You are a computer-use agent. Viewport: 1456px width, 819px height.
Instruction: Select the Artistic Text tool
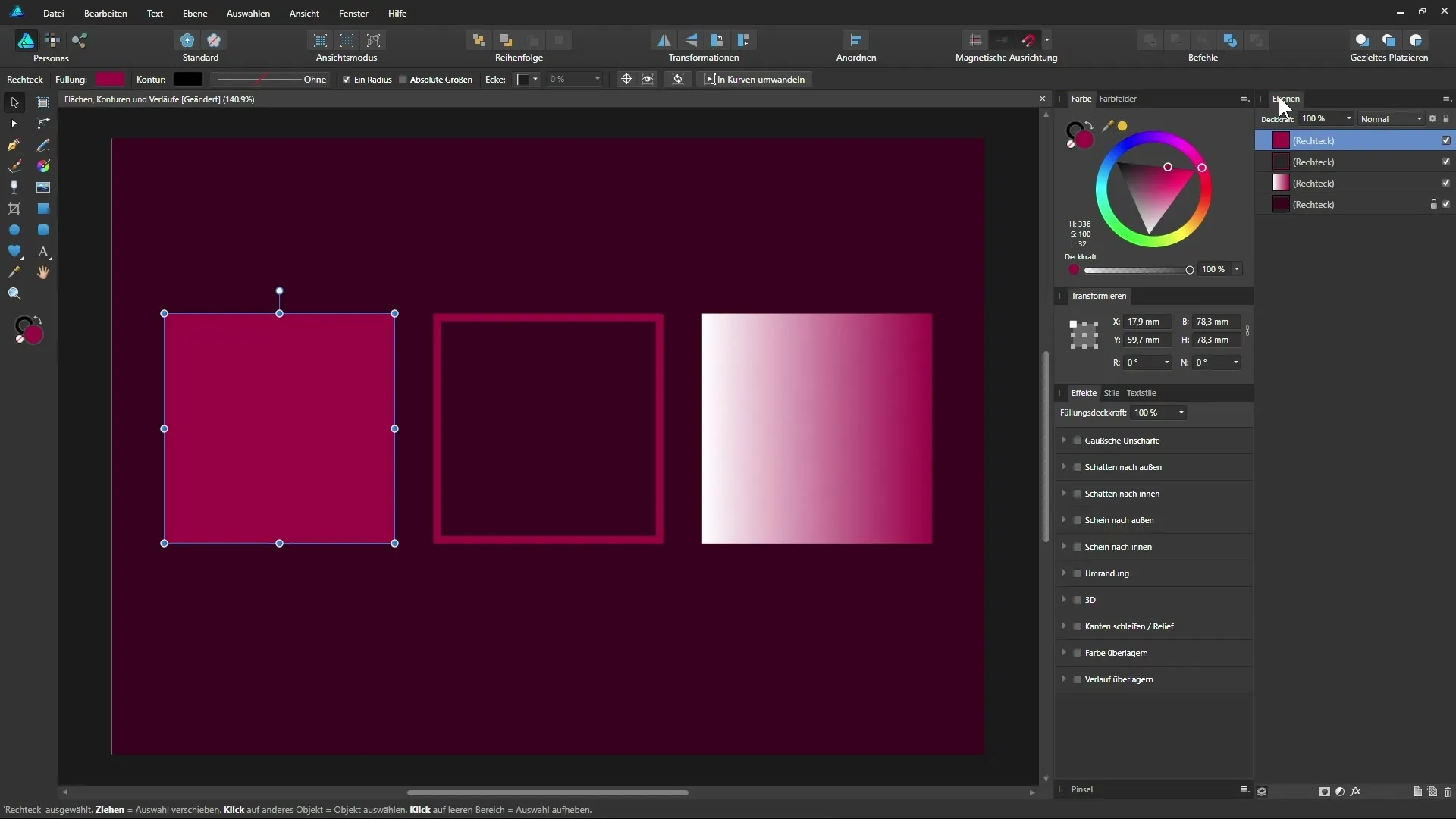pos(43,251)
